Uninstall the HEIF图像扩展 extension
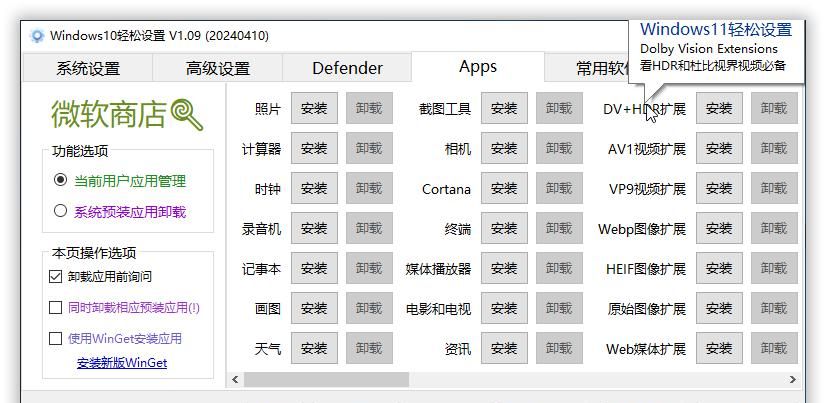 tap(774, 269)
